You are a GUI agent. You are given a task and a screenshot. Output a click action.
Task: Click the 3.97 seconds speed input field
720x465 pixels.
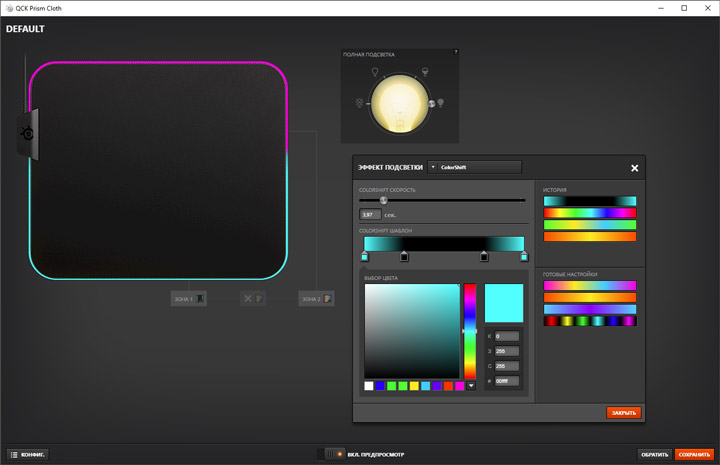click(x=370, y=214)
